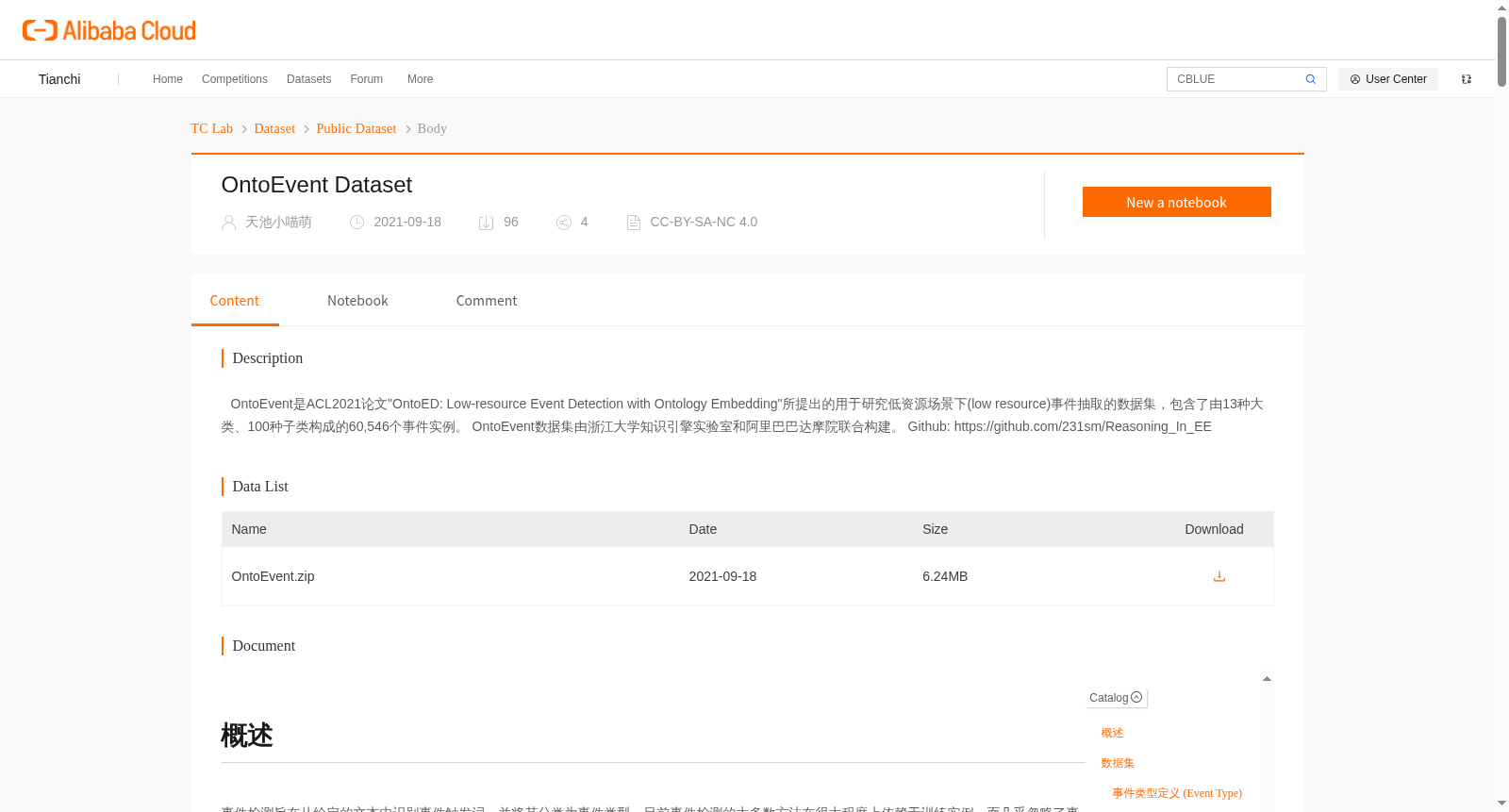
Task: Open the Datasets menu item
Action: [x=309, y=79]
